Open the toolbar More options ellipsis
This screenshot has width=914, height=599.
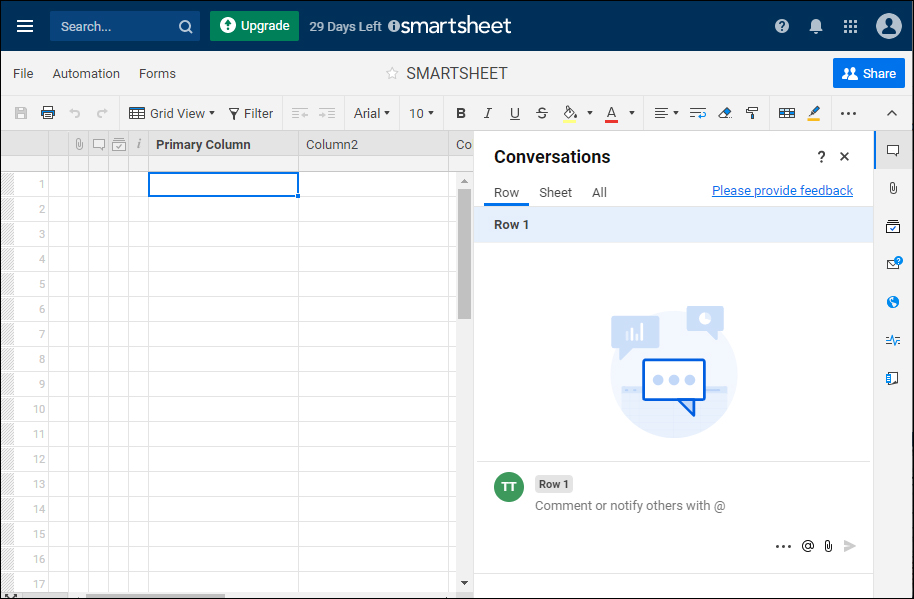point(848,114)
